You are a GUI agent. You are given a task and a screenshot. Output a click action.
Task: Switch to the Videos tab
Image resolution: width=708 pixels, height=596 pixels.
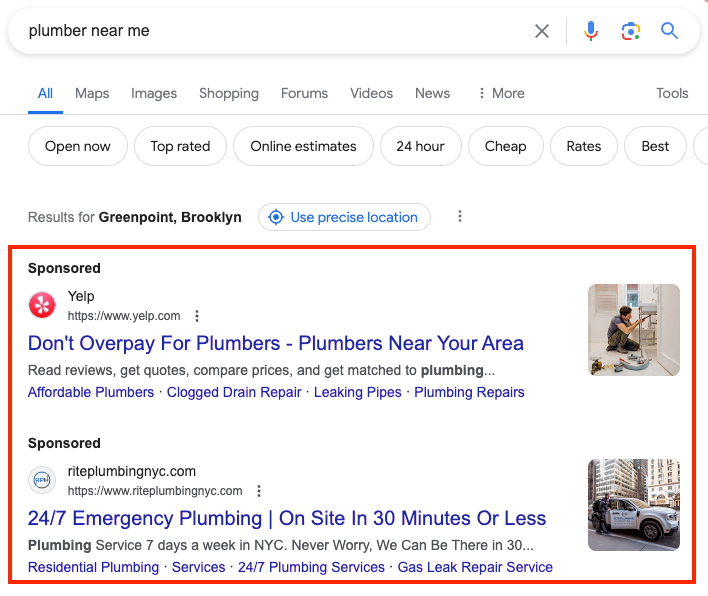[x=372, y=93]
